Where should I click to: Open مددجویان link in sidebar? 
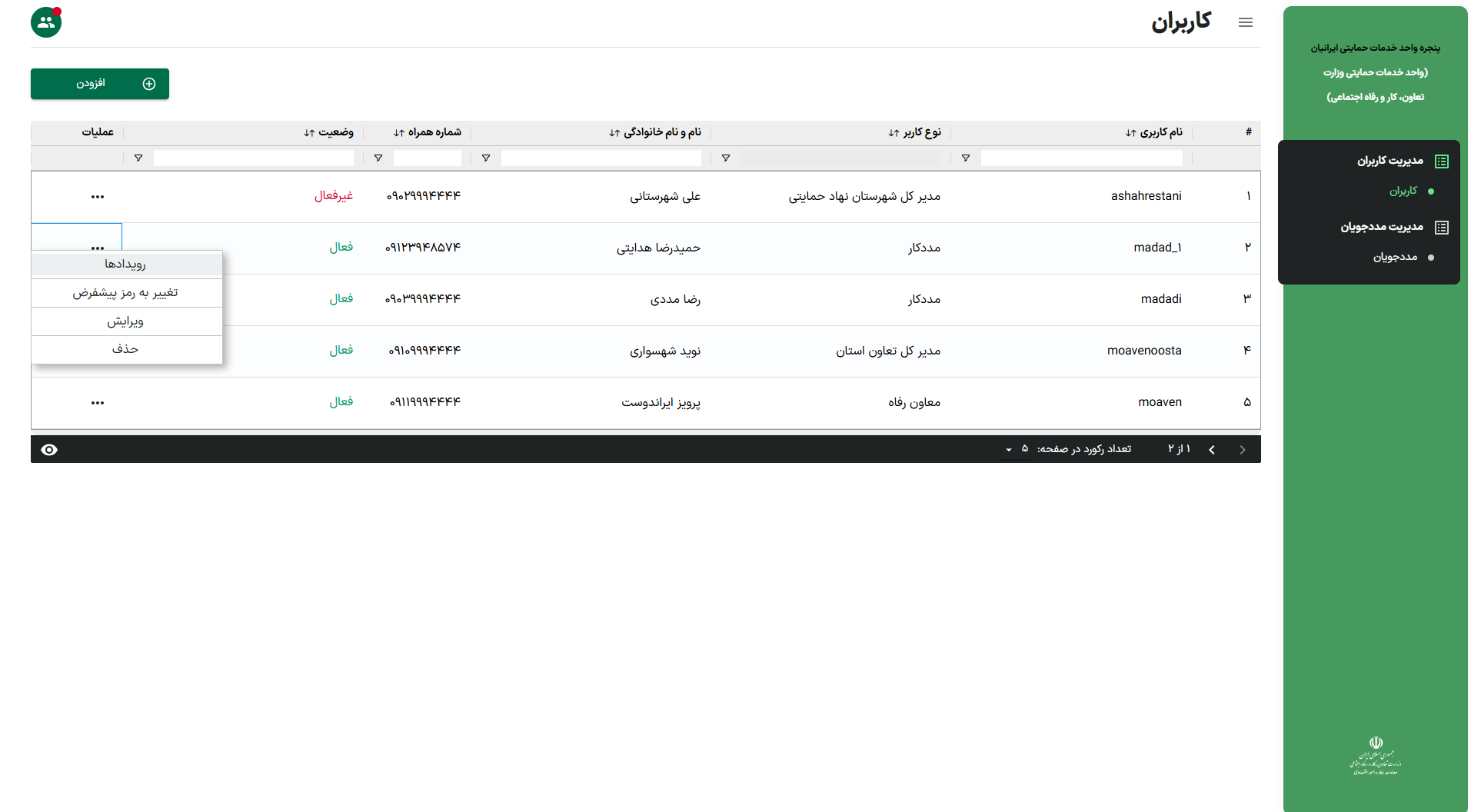(1395, 257)
